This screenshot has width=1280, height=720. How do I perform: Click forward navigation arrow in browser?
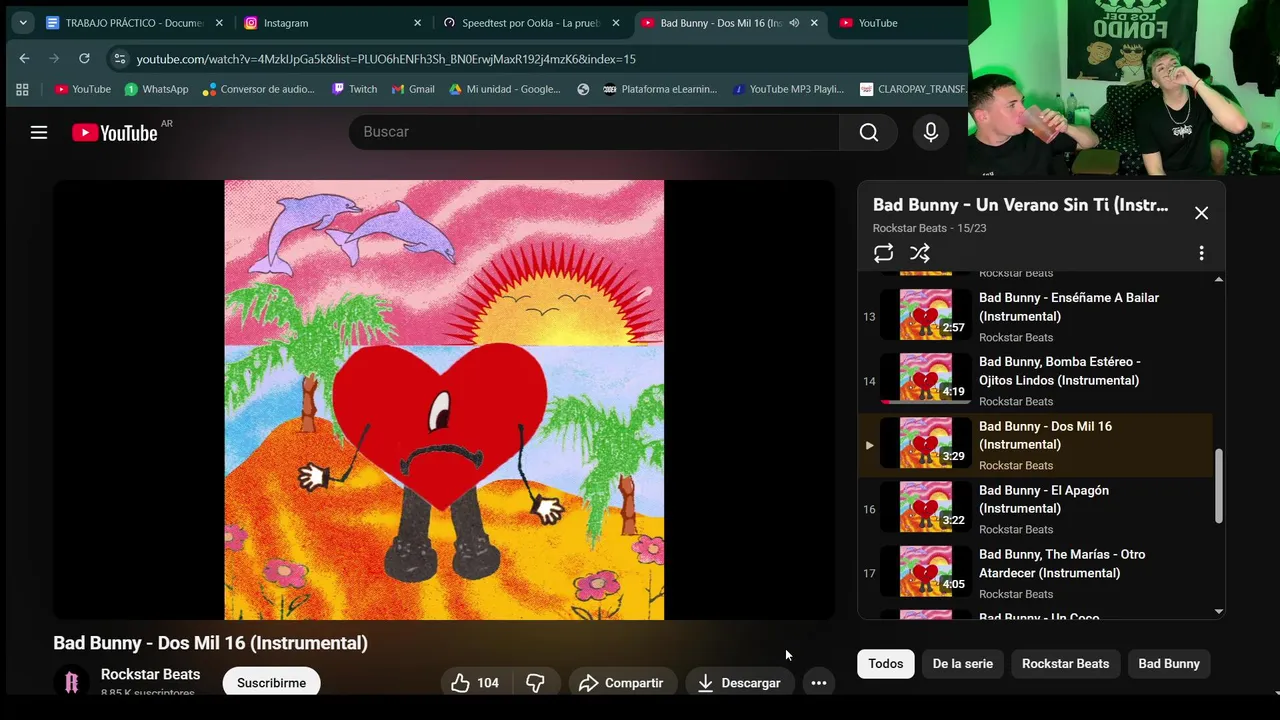tap(54, 59)
